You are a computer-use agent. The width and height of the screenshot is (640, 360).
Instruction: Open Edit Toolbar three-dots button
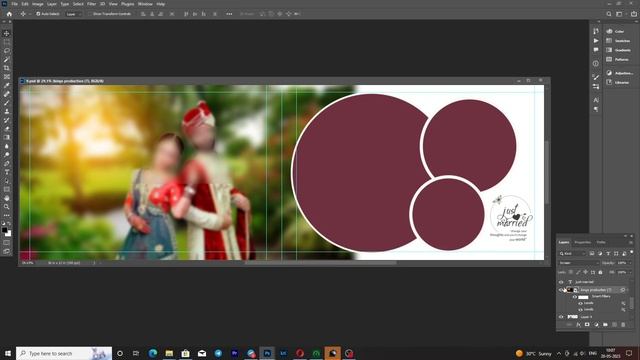coord(7,216)
